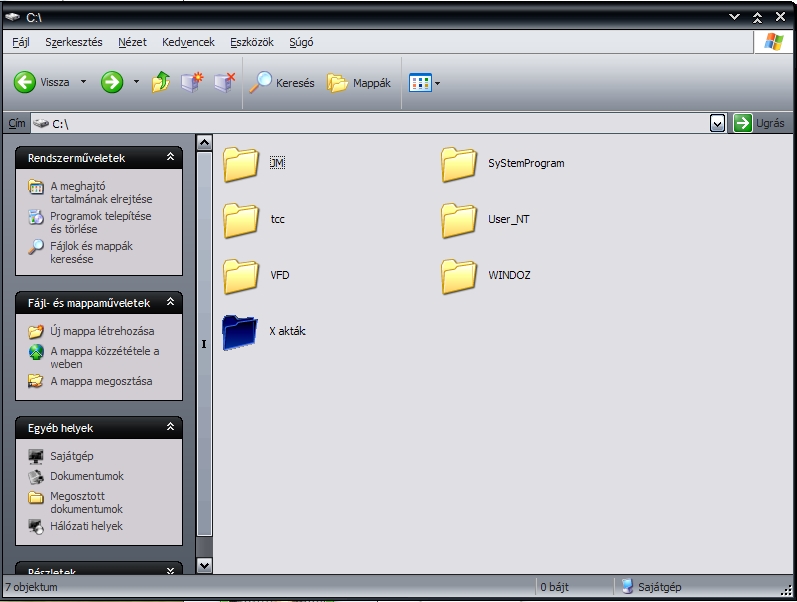The width and height of the screenshot is (797, 602).
Task: Open the Súgó menu
Action: pyautogui.click(x=301, y=42)
